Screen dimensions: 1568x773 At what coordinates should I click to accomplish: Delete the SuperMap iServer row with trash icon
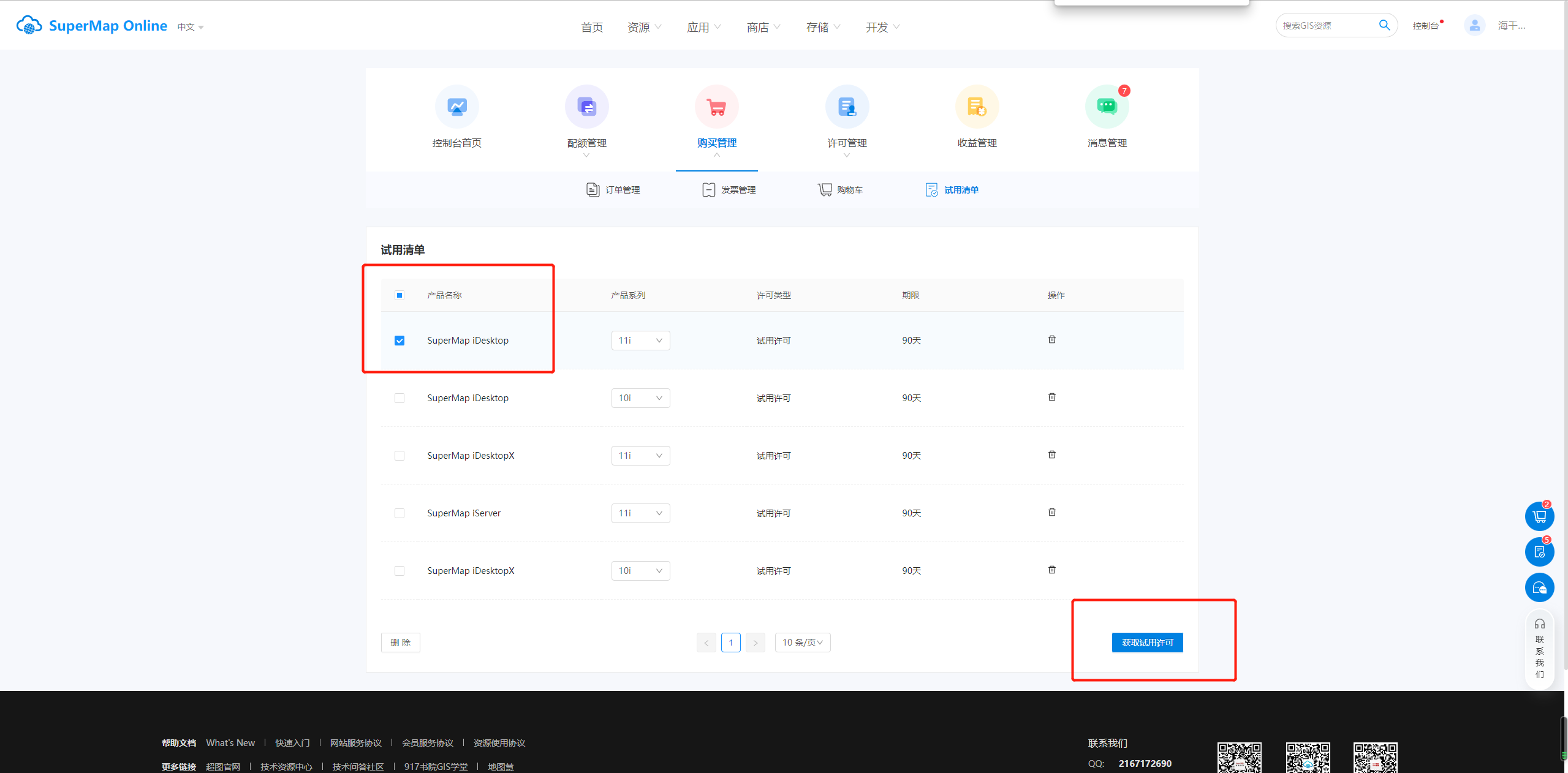(1051, 512)
